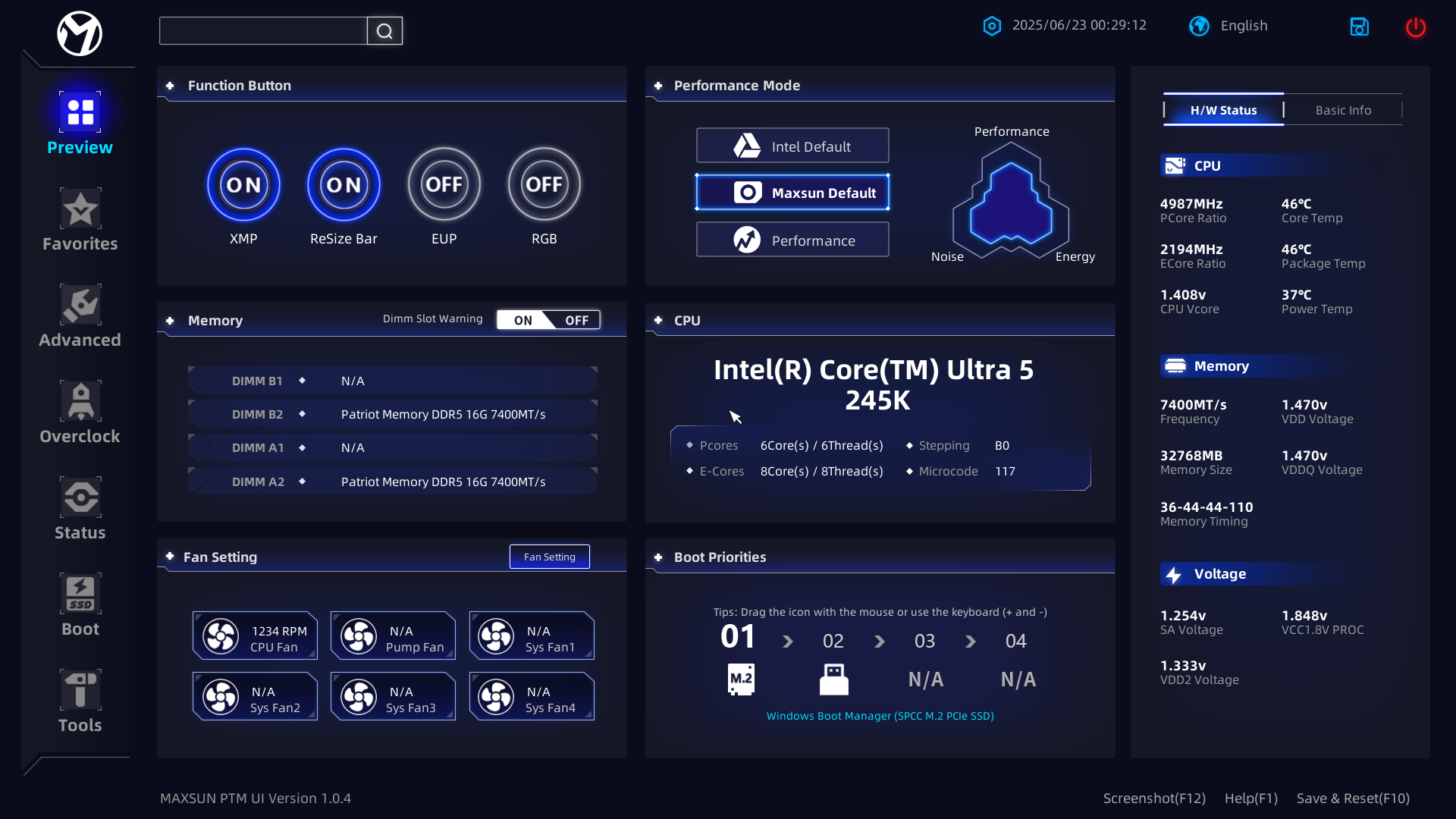Viewport: 1456px width, 819px height.
Task: Turn on the EUP function button
Action: click(x=444, y=184)
